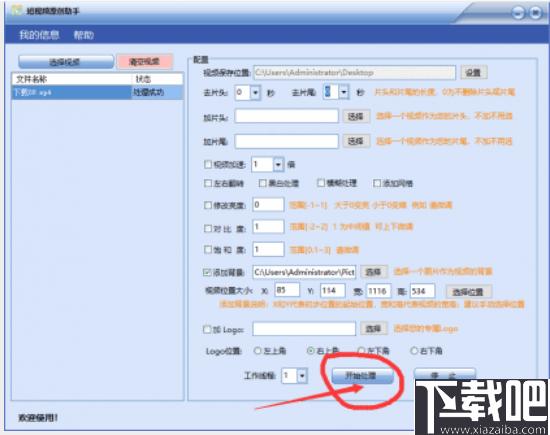Expand the 去片尾 seconds dropdown
The width and height of the screenshot is (550, 435).
(344, 92)
